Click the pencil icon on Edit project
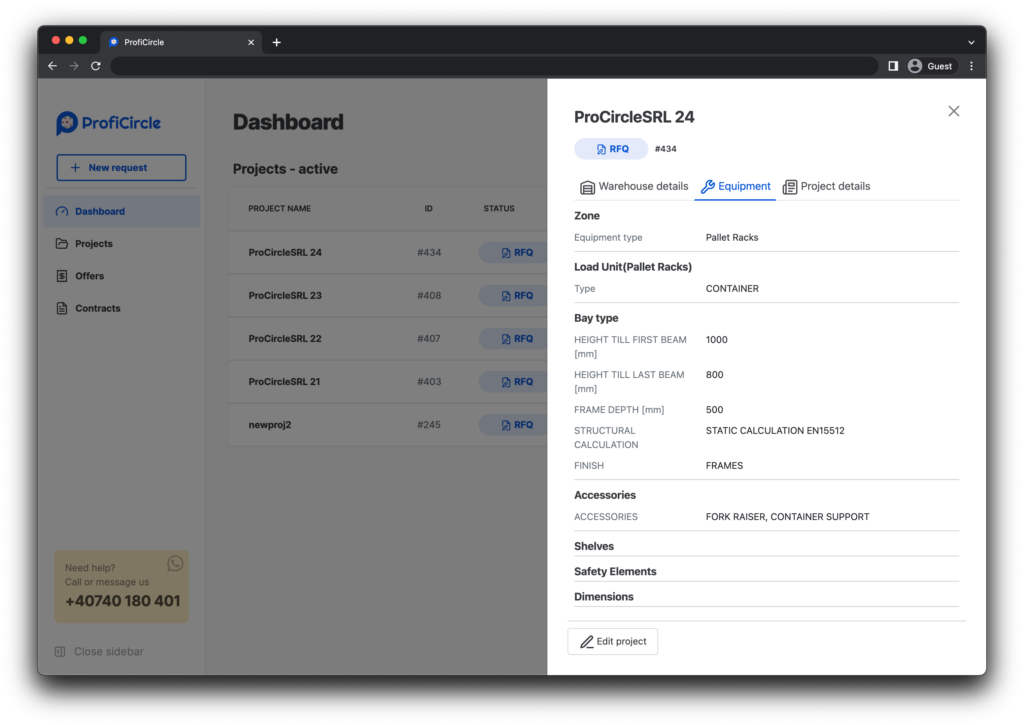Viewport: 1024px width, 725px height. (x=586, y=642)
